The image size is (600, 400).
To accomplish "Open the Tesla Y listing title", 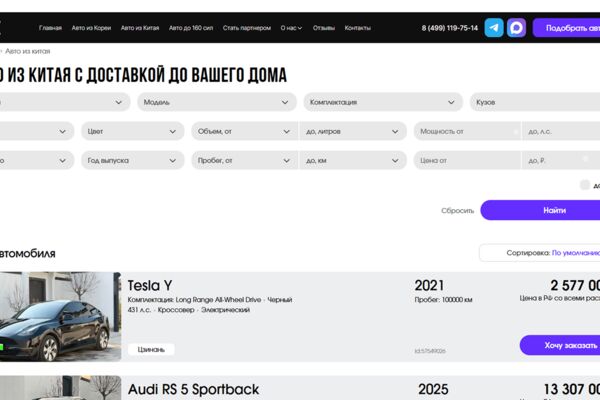I will point(150,286).
